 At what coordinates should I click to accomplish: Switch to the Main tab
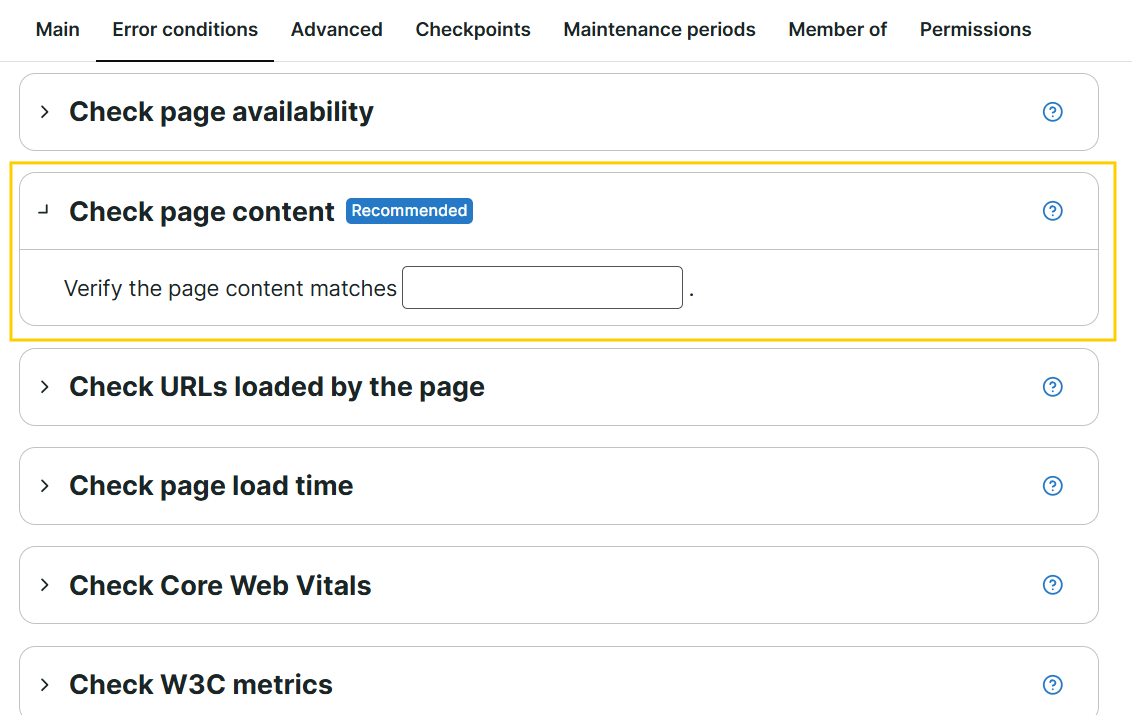[x=58, y=30]
